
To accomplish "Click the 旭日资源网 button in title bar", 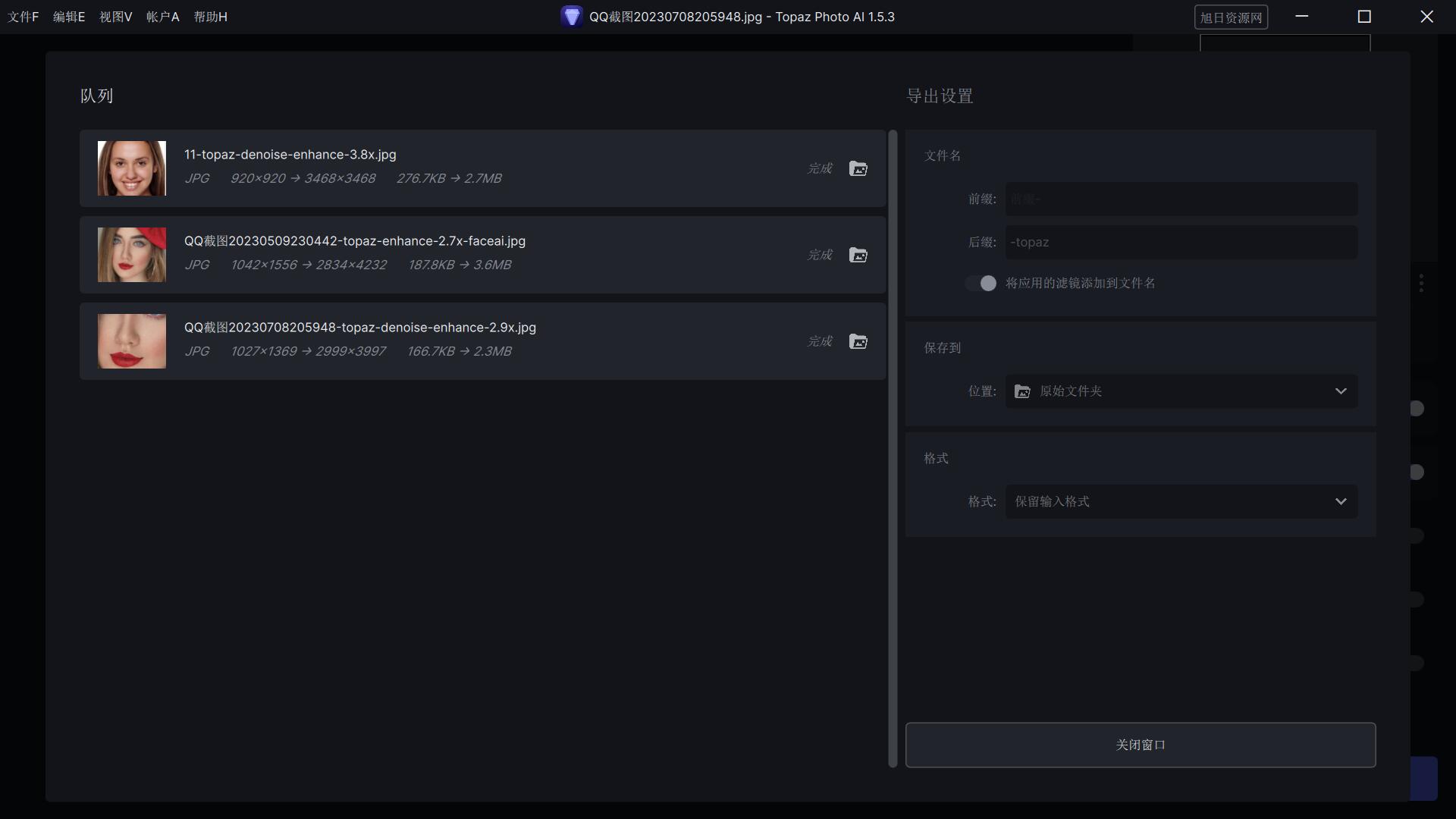I will tap(1232, 17).
